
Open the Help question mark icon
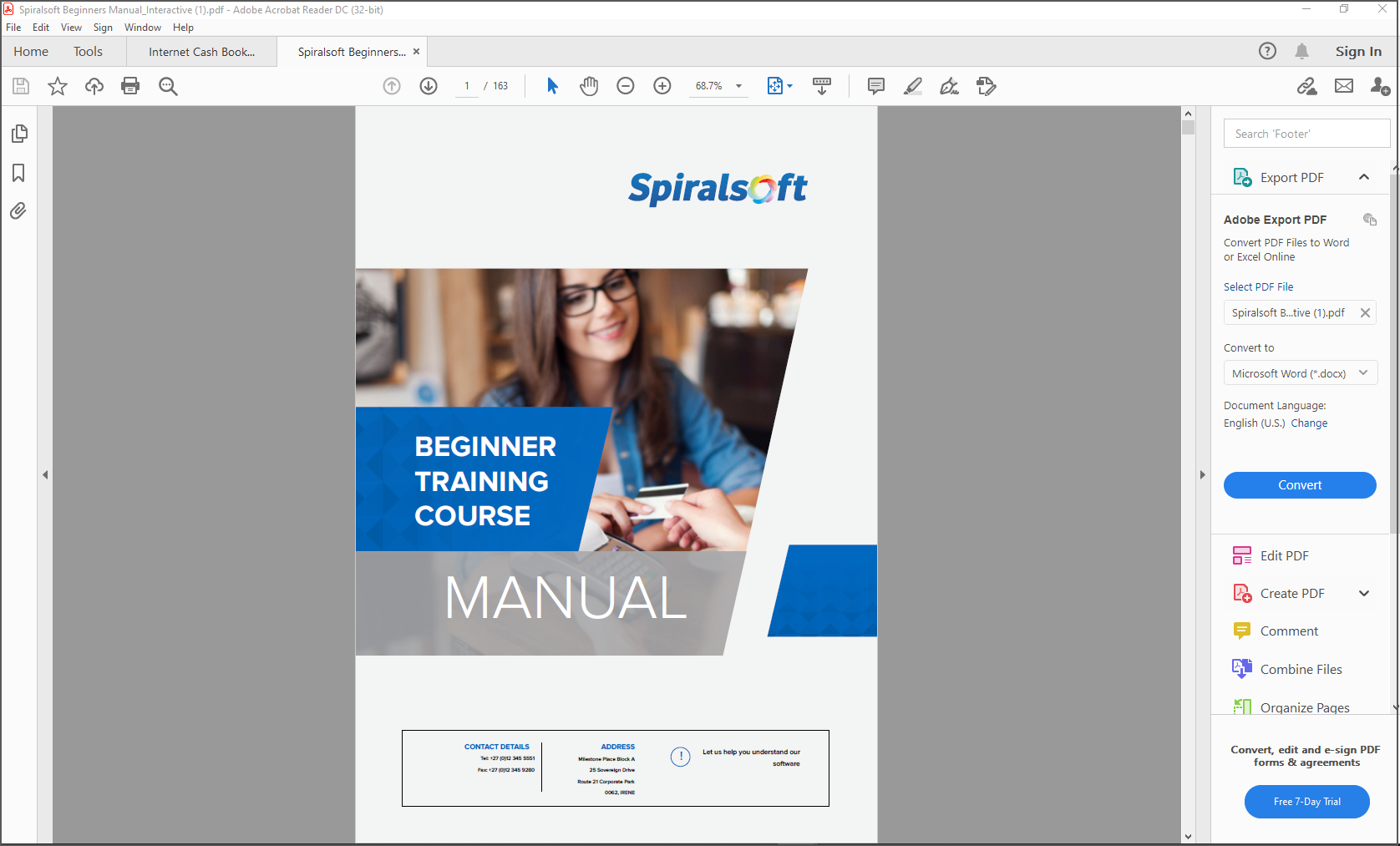(1267, 51)
